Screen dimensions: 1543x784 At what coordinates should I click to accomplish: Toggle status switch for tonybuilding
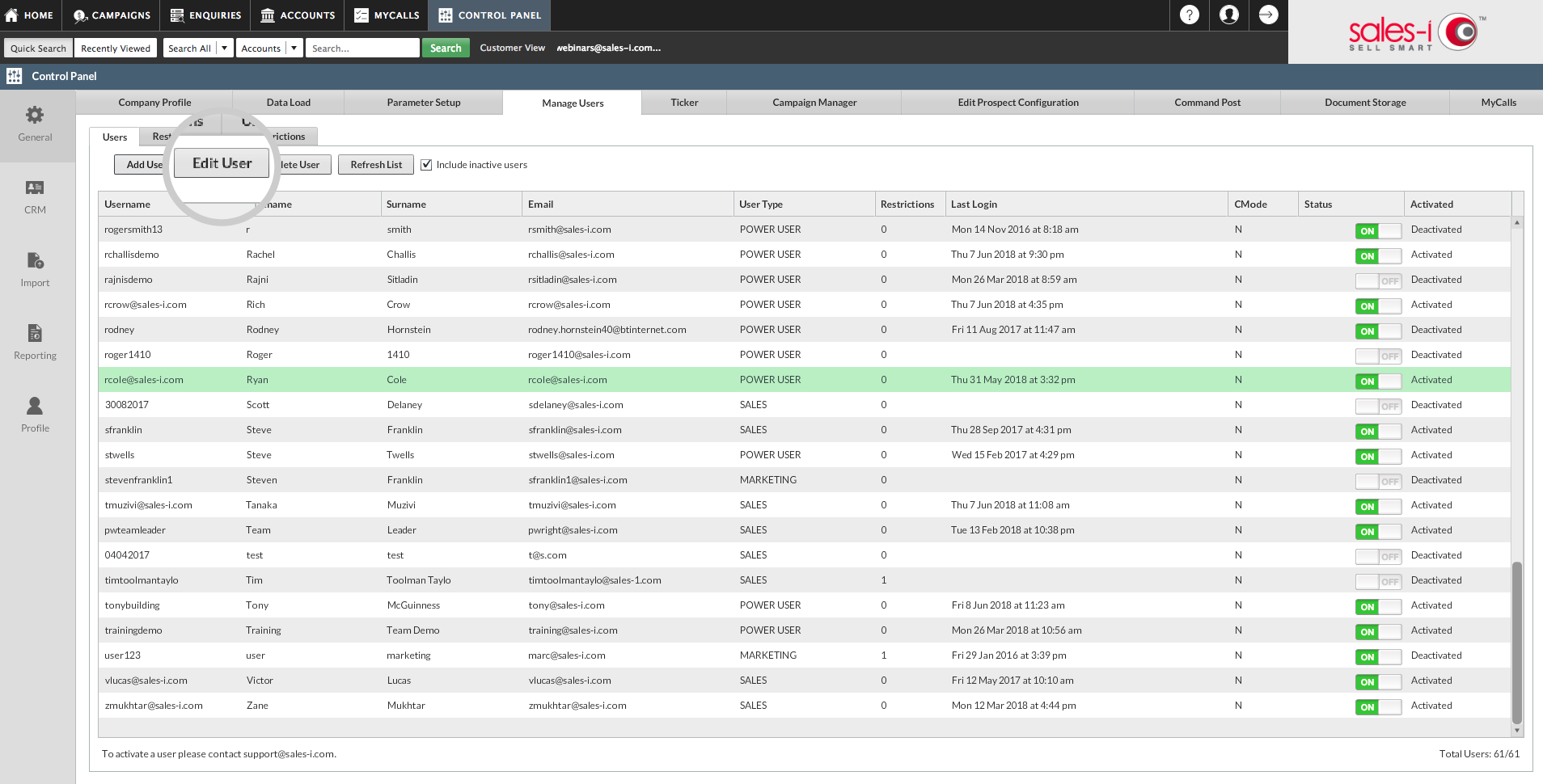coord(1378,607)
